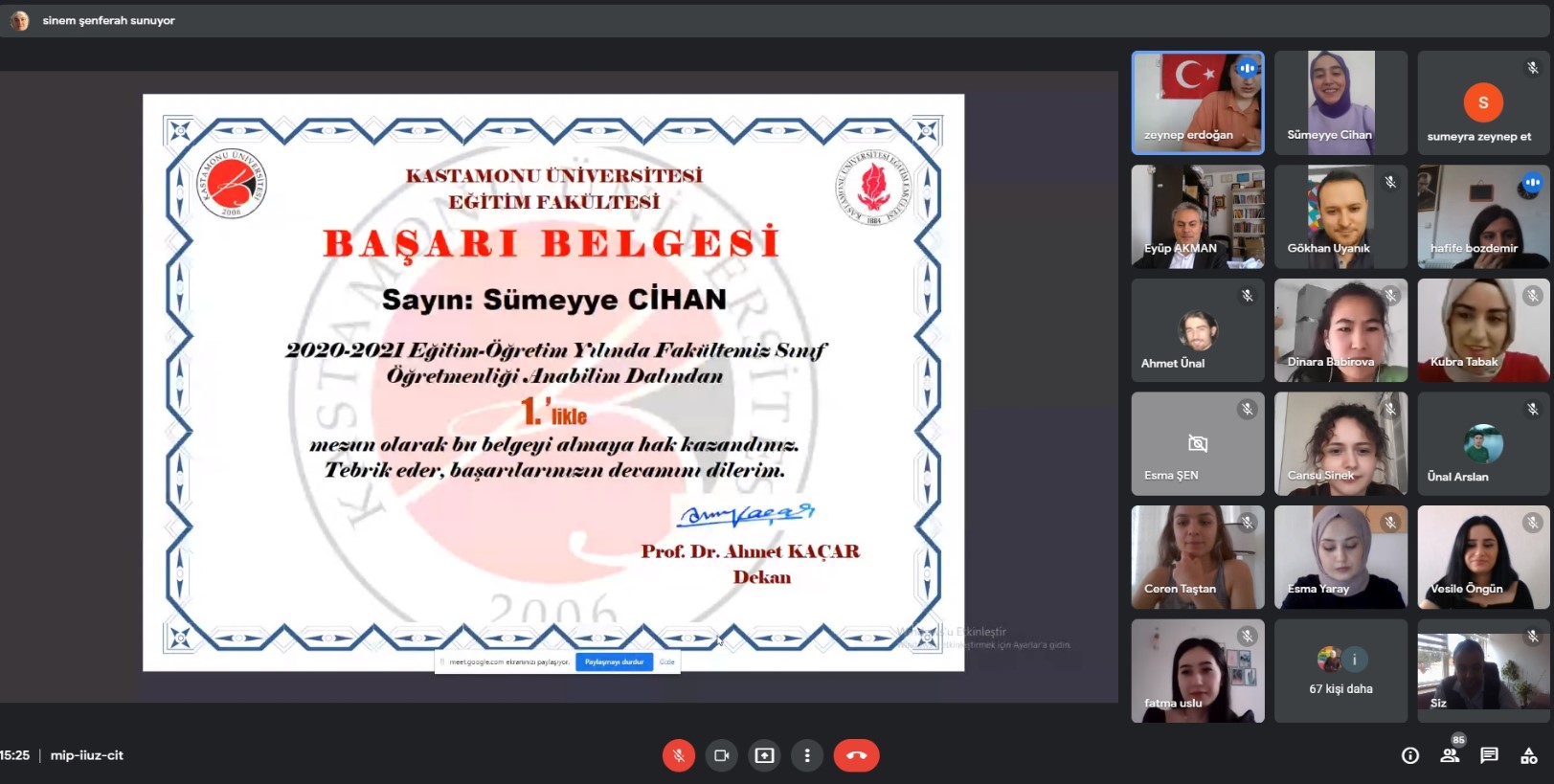Click the muted mic icon on Esma Yaray tile

1390,523
